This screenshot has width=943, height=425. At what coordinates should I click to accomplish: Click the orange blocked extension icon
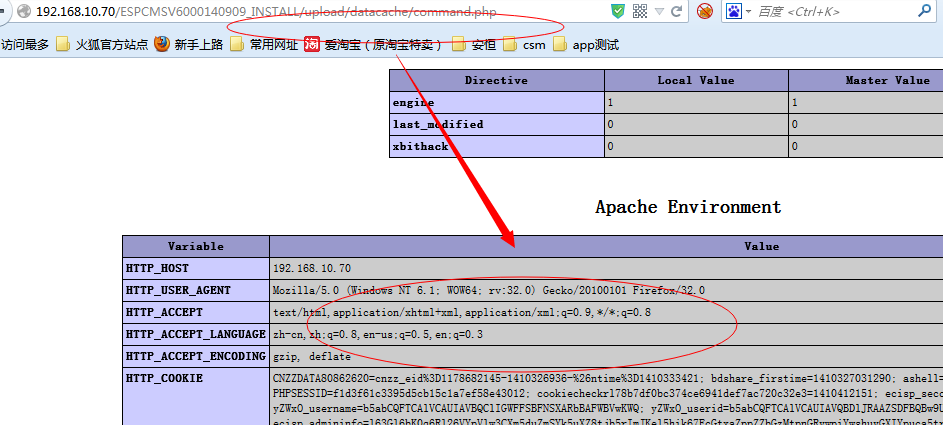[705, 11]
